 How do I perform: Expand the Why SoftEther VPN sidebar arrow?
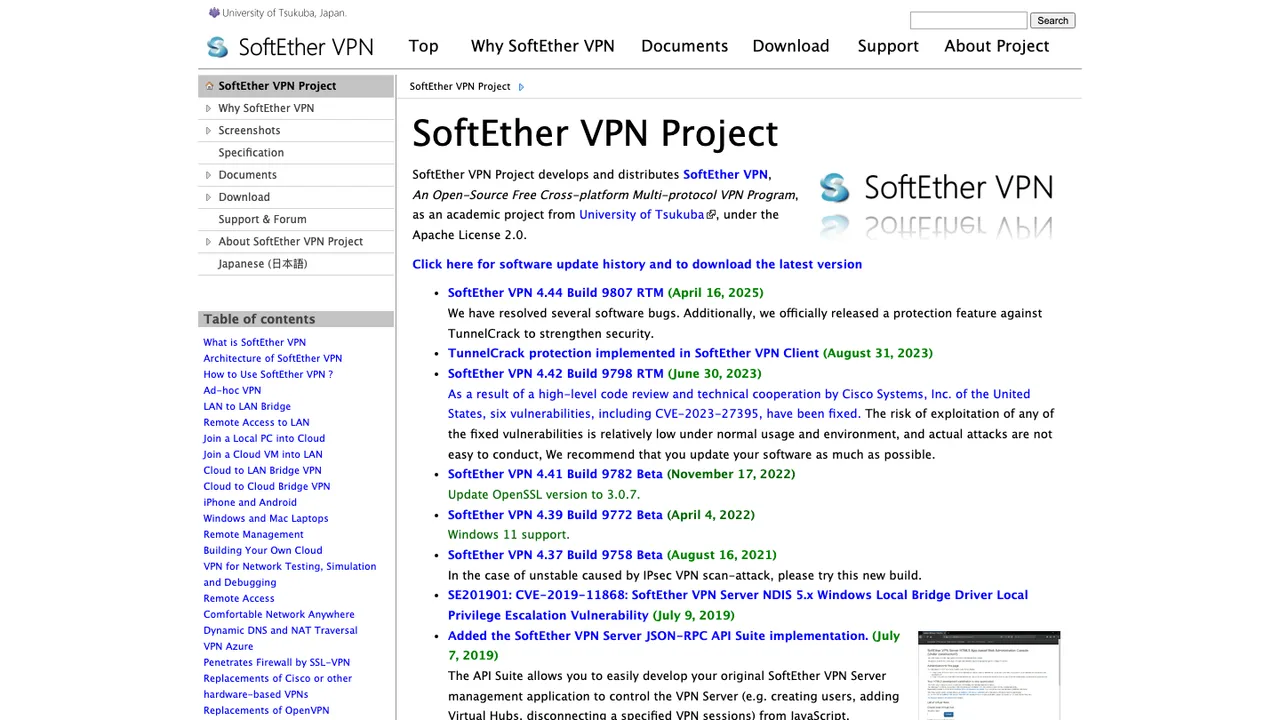(x=208, y=108)
